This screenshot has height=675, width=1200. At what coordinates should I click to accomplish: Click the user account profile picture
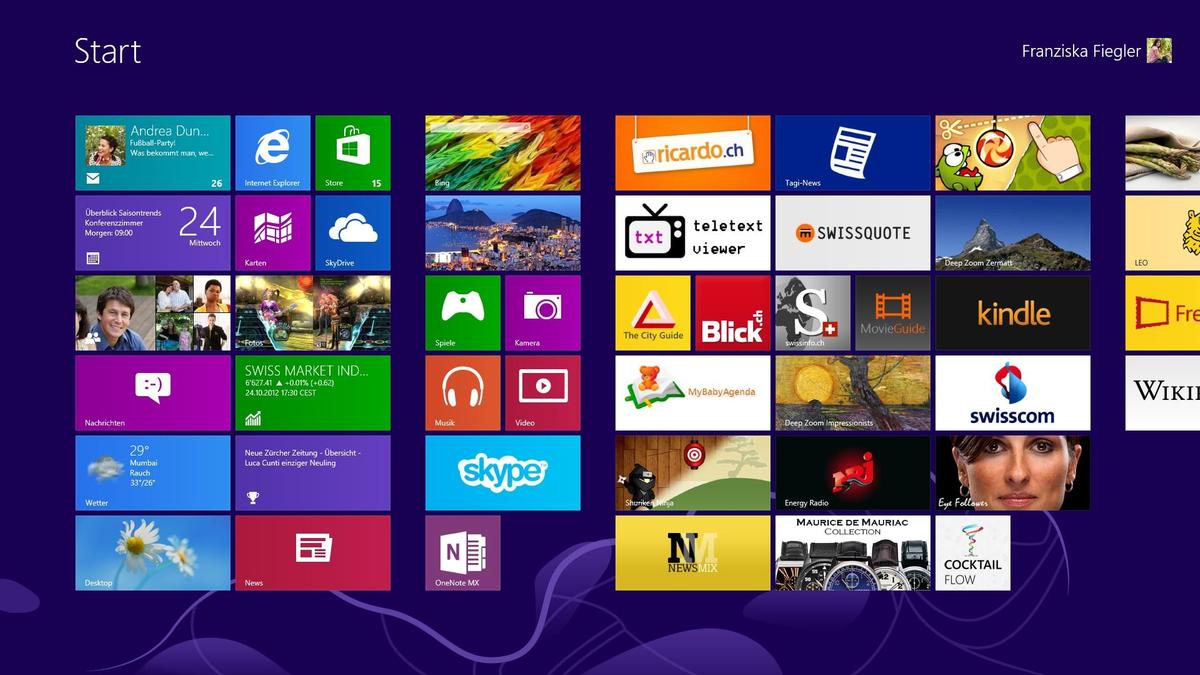1159,51
